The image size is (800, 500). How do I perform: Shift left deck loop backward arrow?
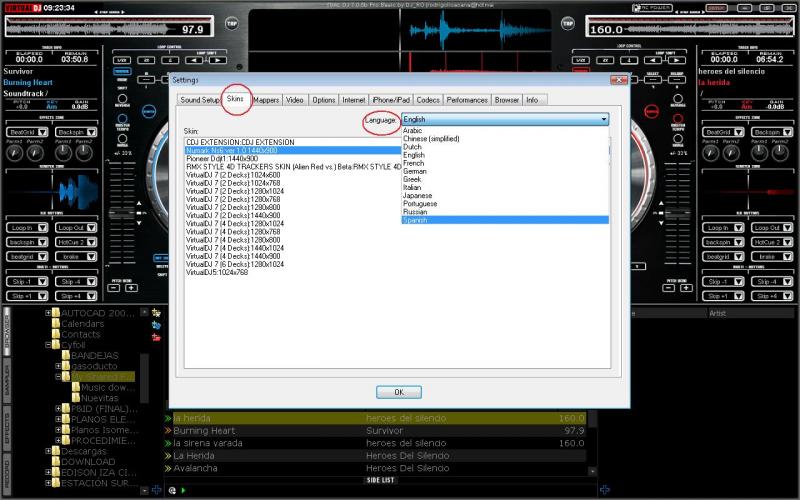(193, 60)
